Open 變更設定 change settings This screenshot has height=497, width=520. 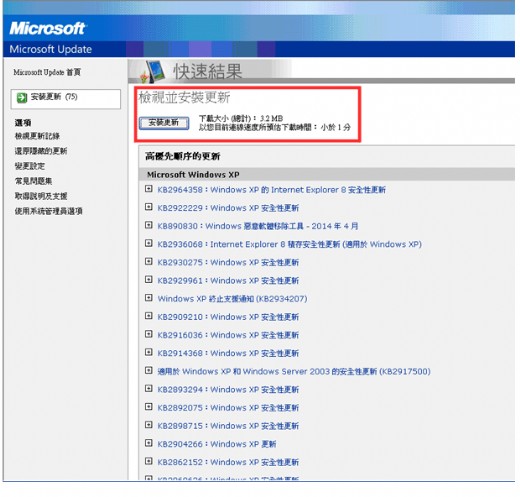click(30, 166)
